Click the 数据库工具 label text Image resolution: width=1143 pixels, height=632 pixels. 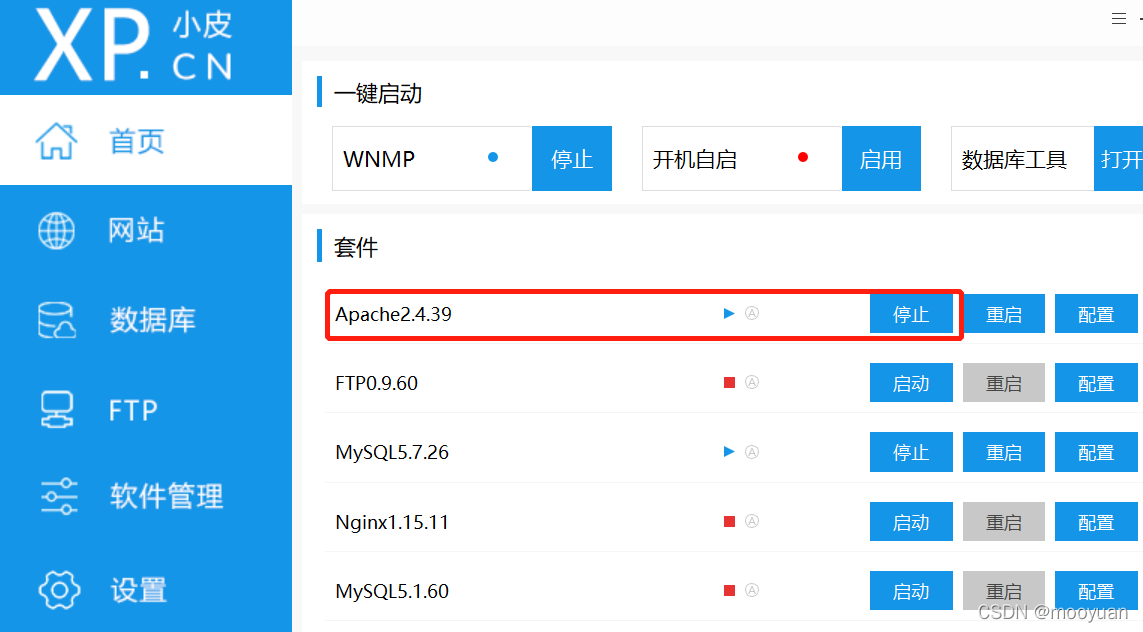pyautogui.click(x=1014, y=159)
